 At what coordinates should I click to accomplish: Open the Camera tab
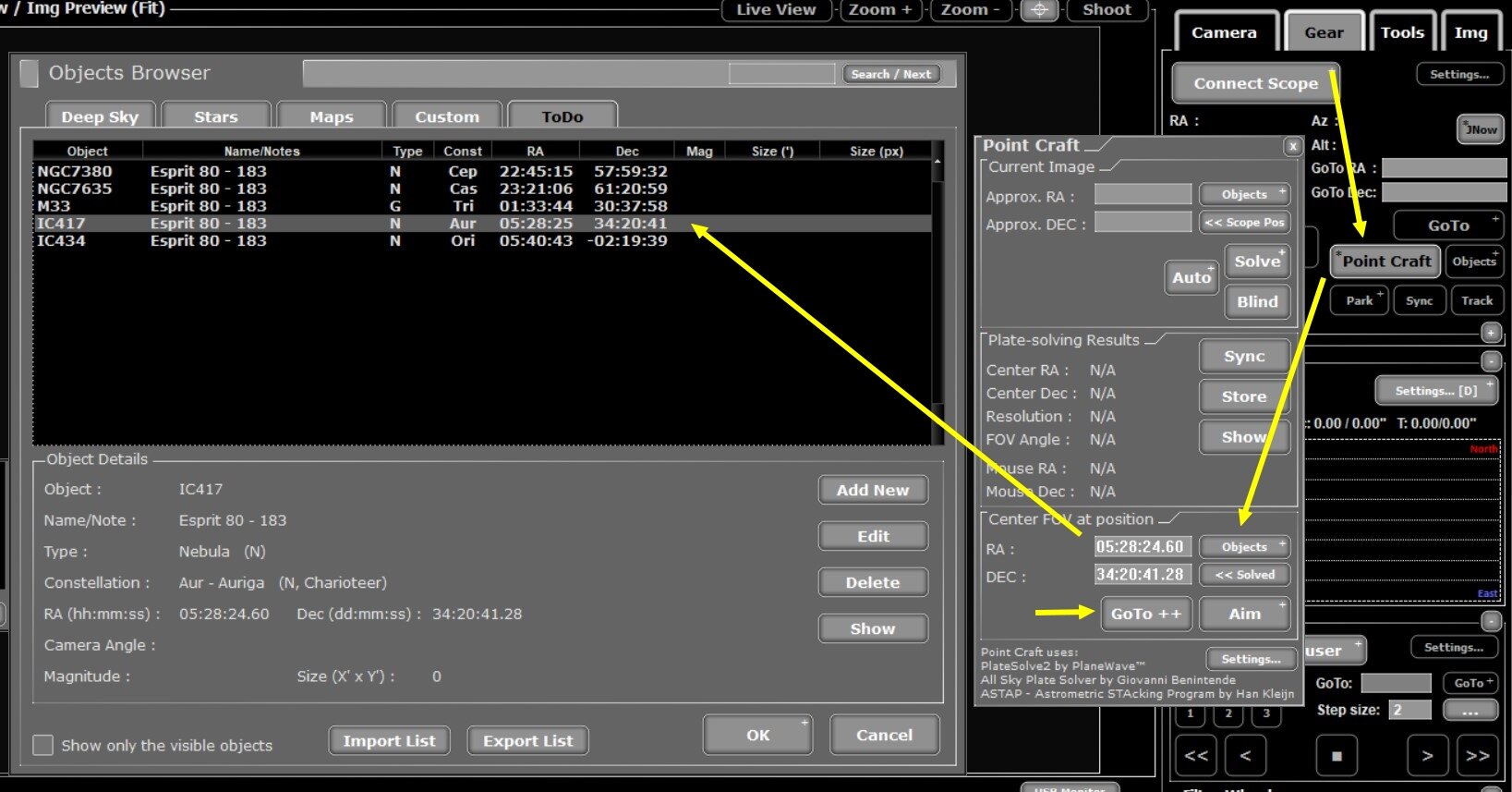coord(1224,32)
